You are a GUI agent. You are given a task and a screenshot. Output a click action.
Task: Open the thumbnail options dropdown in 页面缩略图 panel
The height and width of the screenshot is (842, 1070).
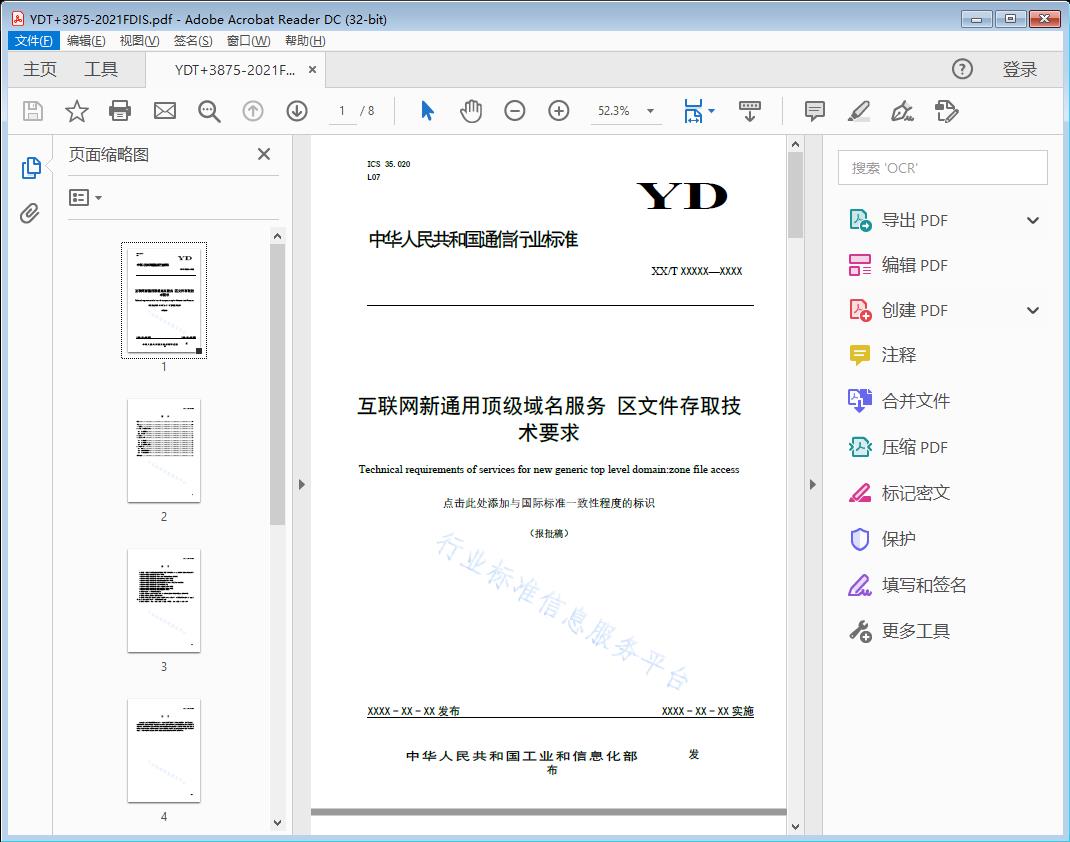pyautogui.click(x=87, y=197)
